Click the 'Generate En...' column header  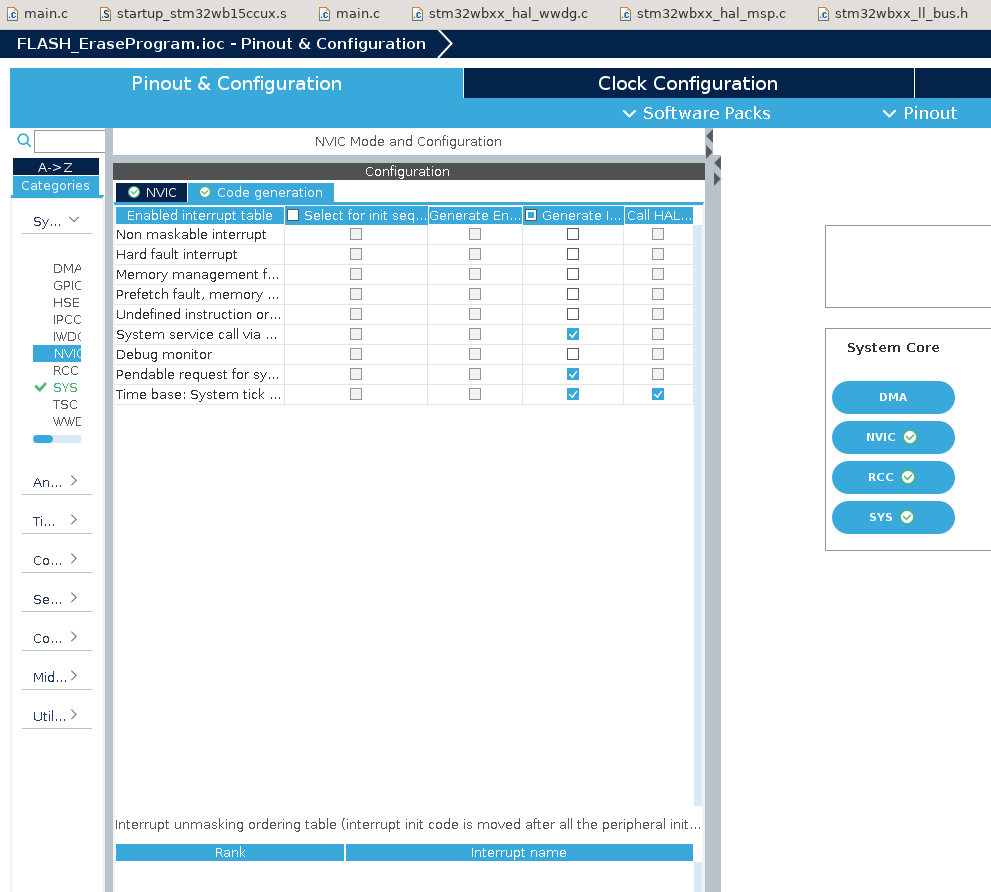click(x=475, y=216)
